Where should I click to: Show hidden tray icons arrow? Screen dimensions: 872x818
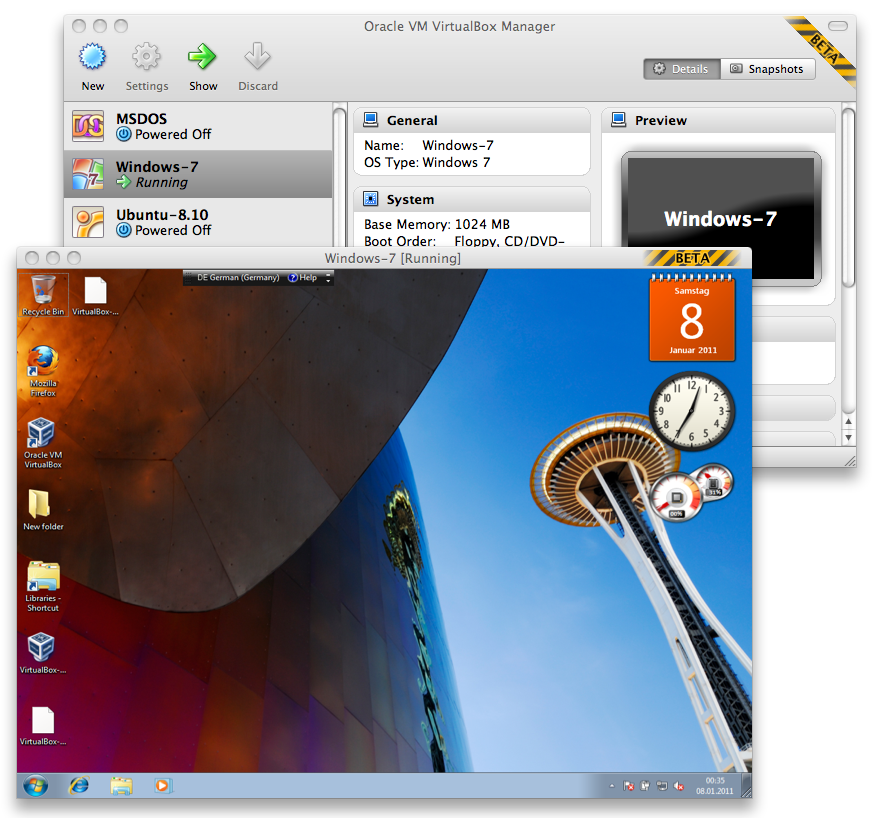click(x=612, y=786)
